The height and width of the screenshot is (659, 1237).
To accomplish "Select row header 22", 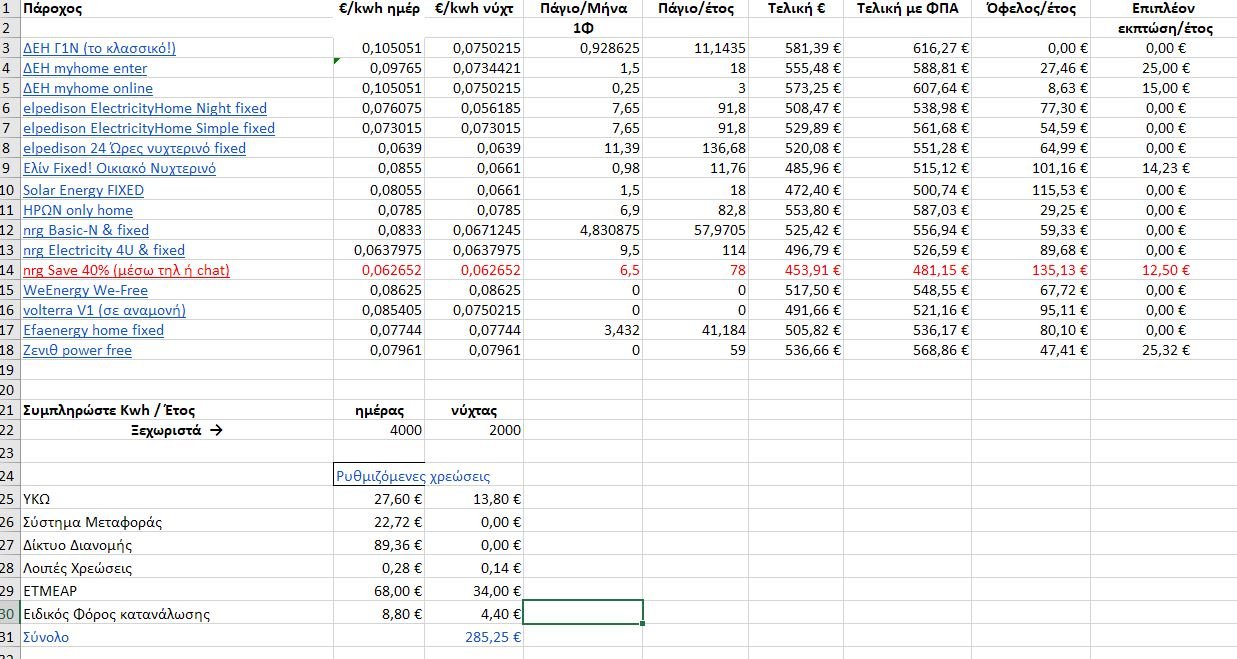I will click(9, 430).
